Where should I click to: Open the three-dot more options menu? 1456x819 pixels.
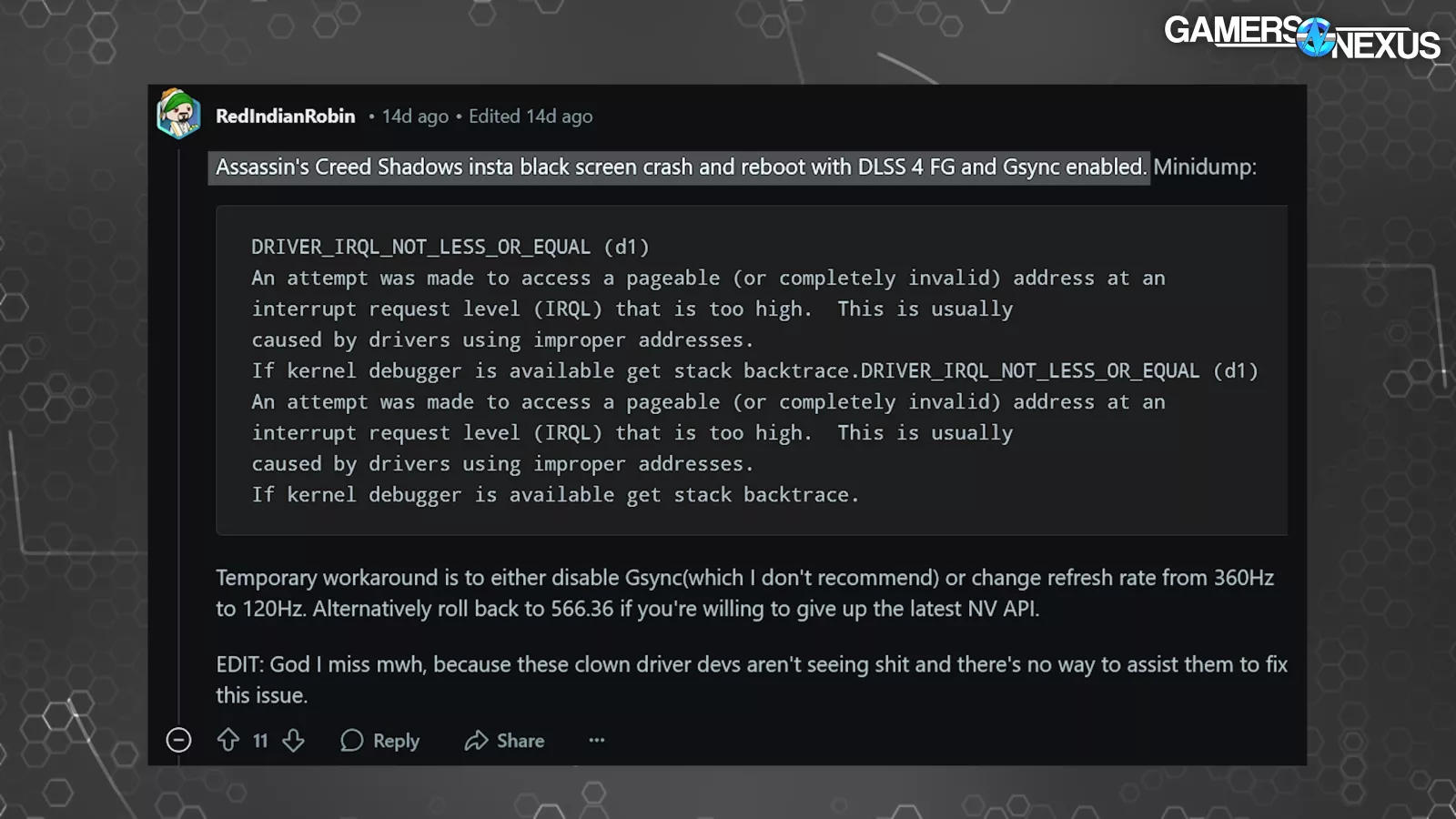(x=597, y=740)
